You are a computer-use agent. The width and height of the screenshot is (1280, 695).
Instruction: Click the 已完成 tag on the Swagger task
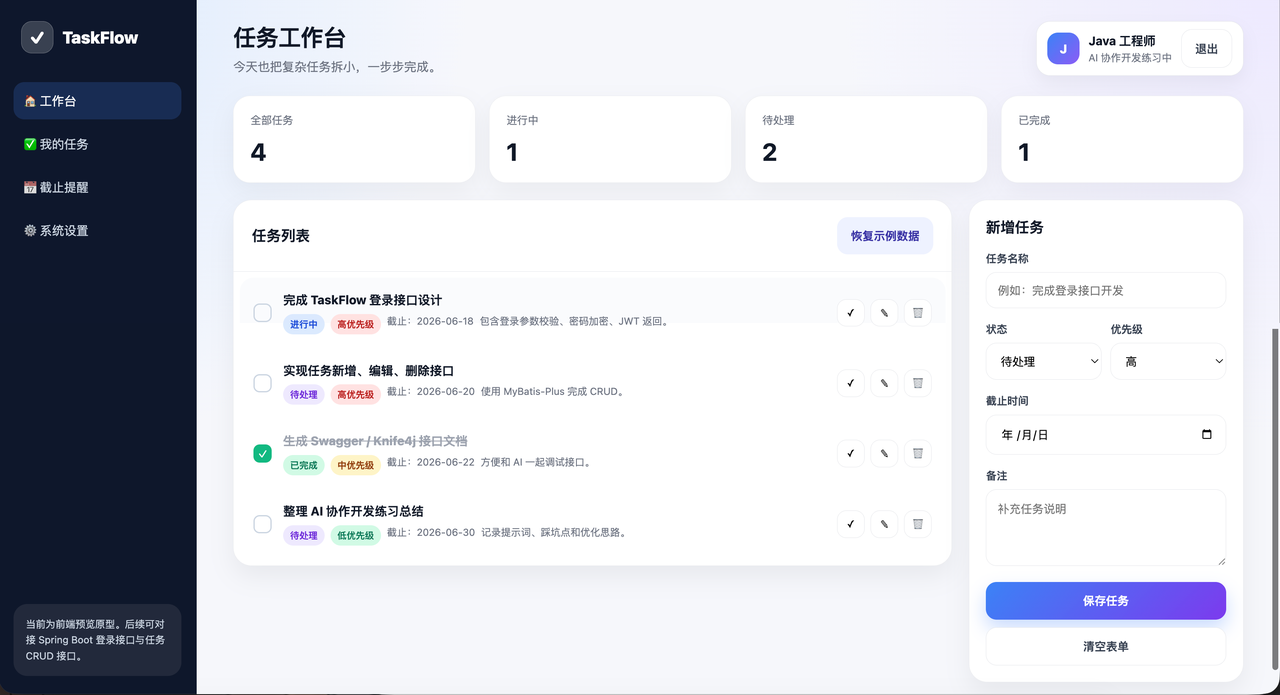pos(304,465)
